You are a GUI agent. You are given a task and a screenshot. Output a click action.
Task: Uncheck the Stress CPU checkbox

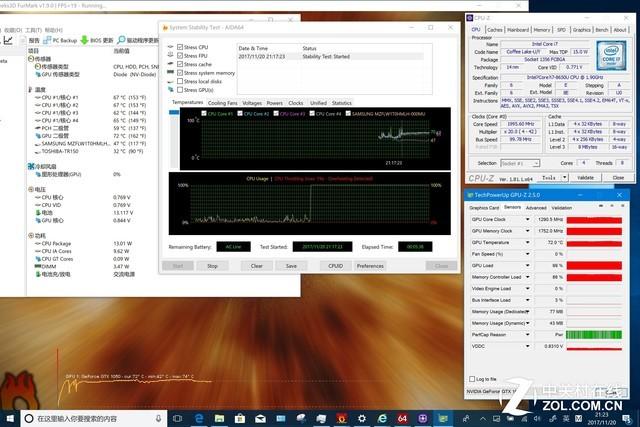179,47
